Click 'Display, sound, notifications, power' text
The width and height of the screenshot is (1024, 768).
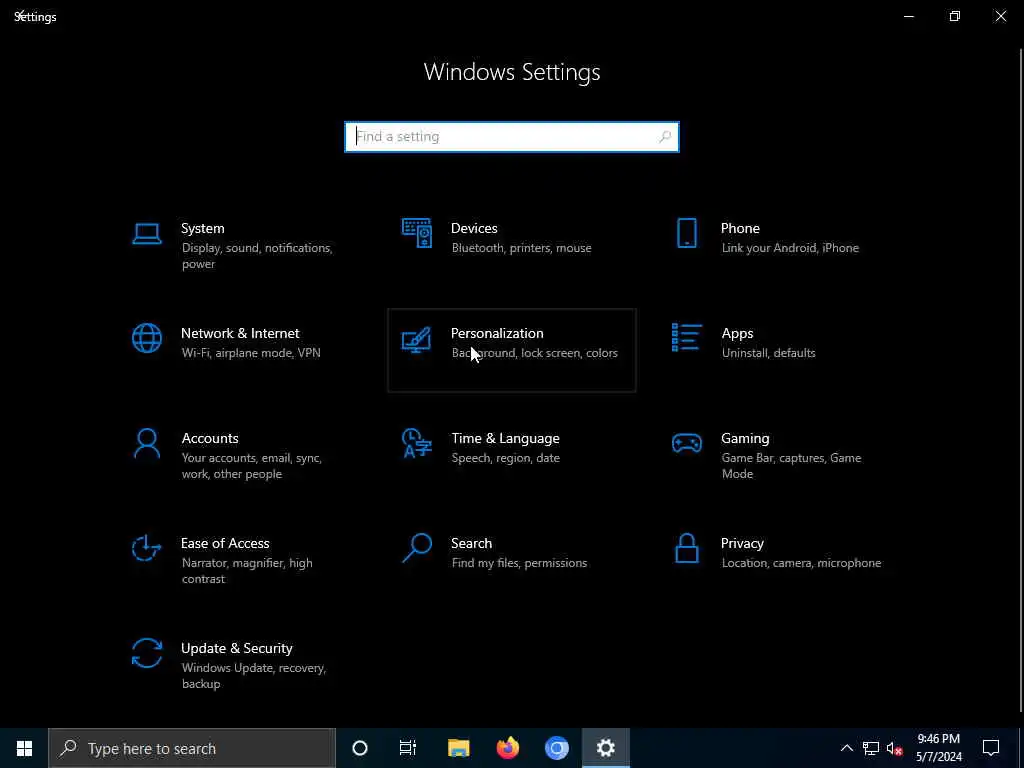[x=257, y=256]
